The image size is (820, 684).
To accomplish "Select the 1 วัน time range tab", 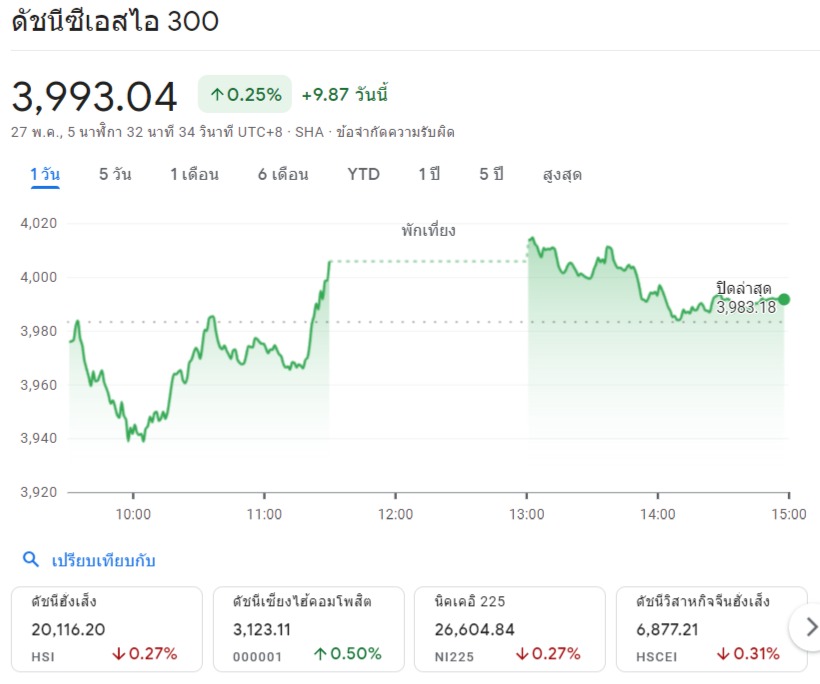I will [x=45, y=174].
